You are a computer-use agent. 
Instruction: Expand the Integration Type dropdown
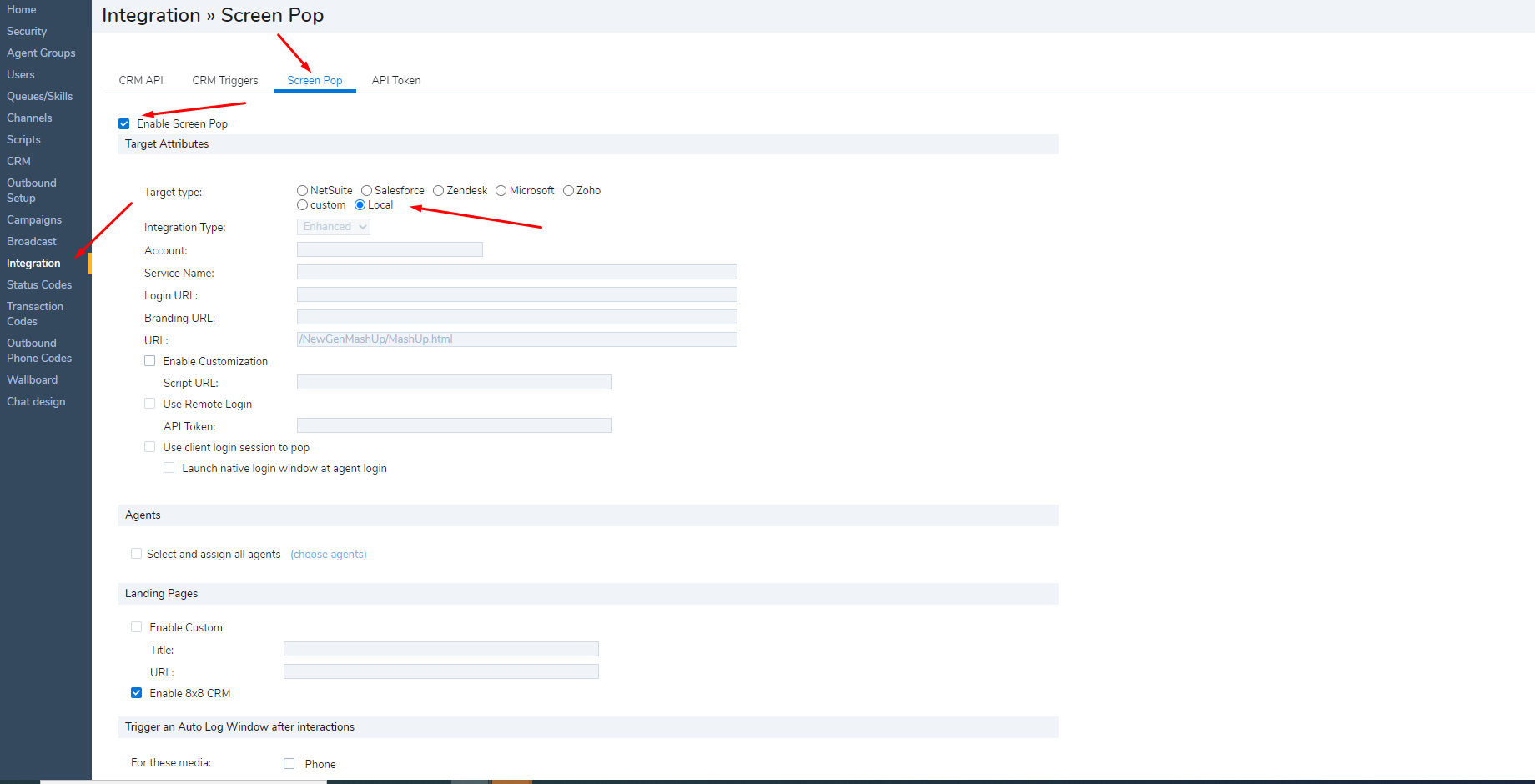[334, 227]
